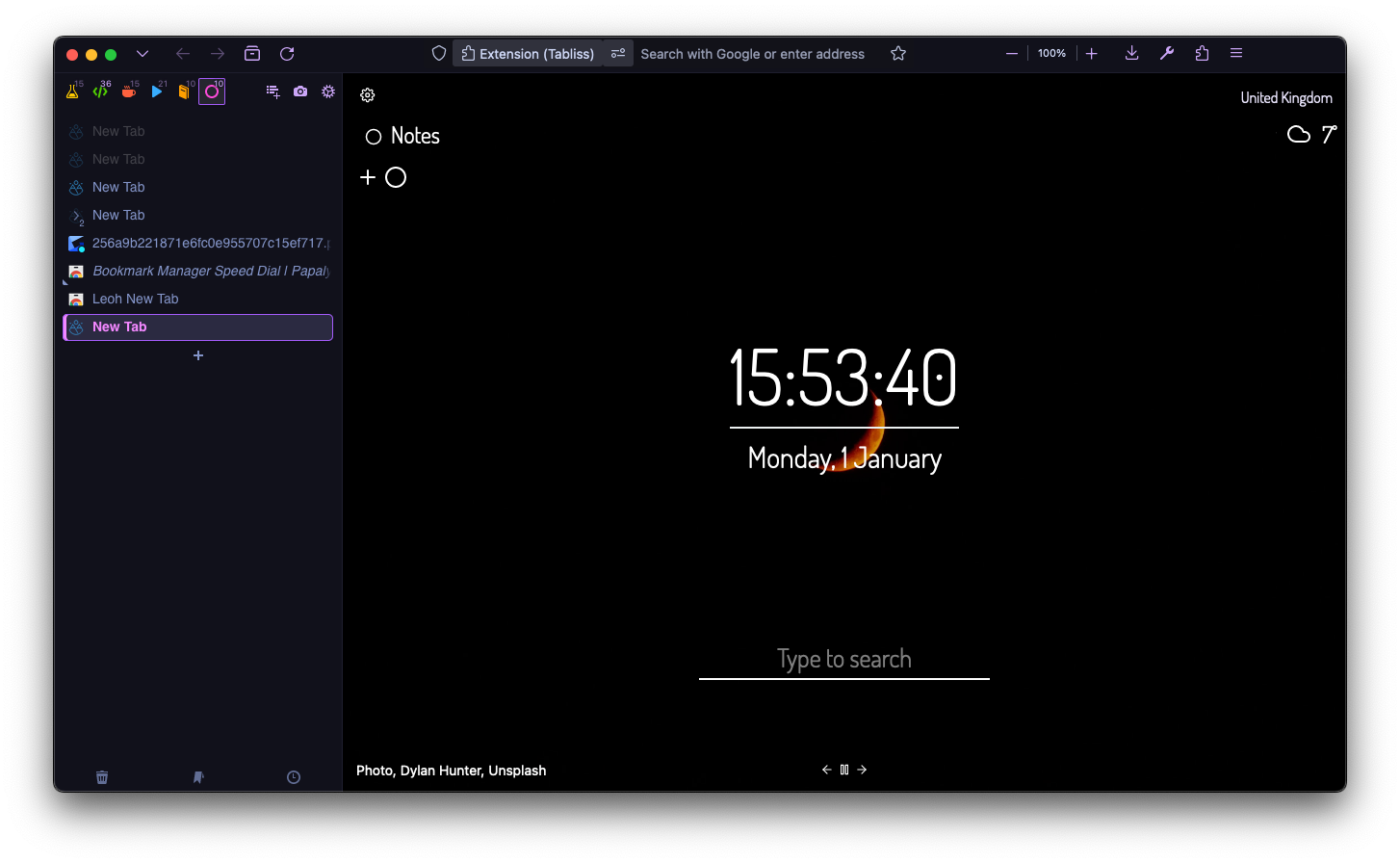The width and height of the screenshot is (1400, 863).
Task: Skip to next background photo
Action: 862,770
